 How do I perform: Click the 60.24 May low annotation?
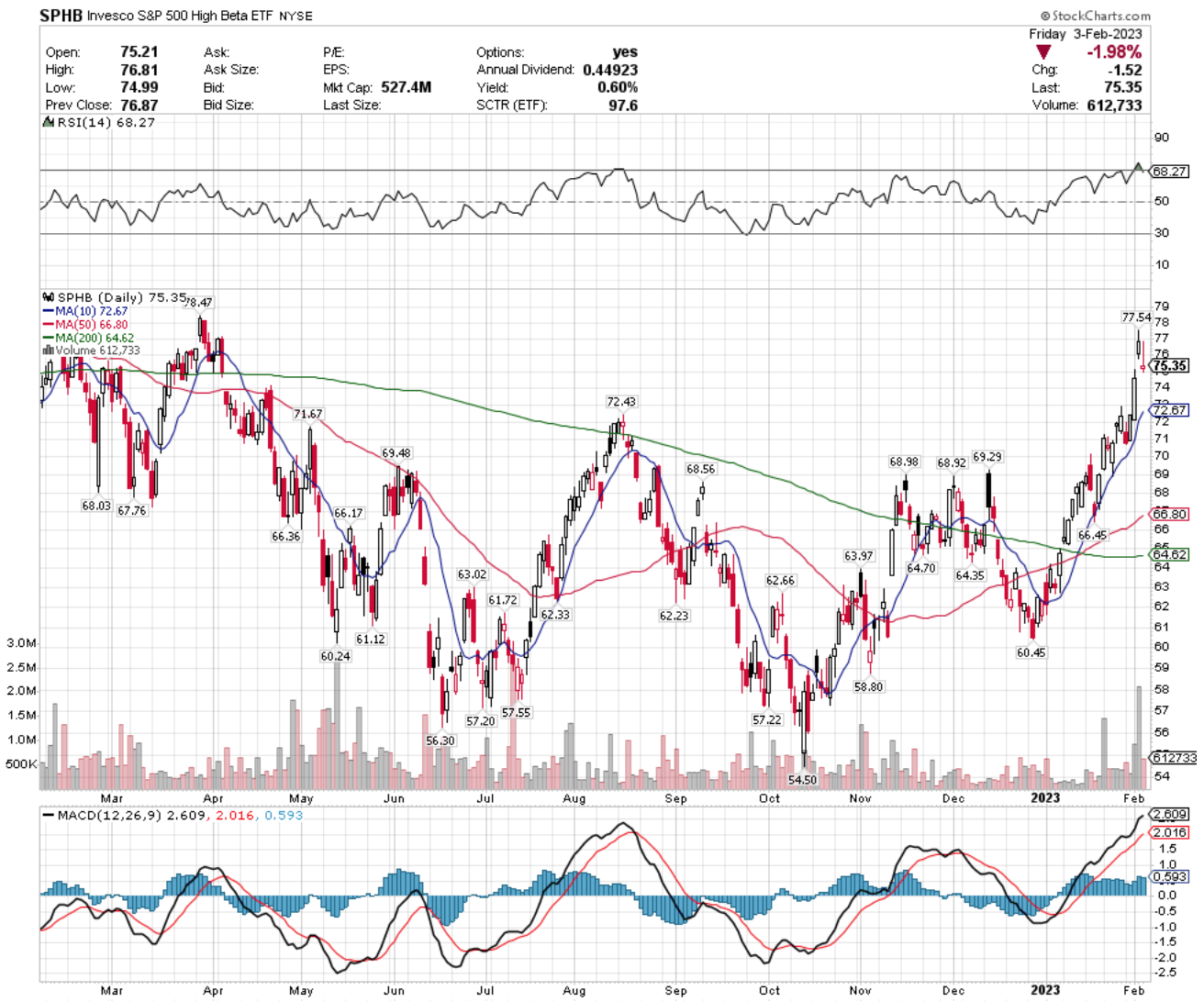[335, 656]
